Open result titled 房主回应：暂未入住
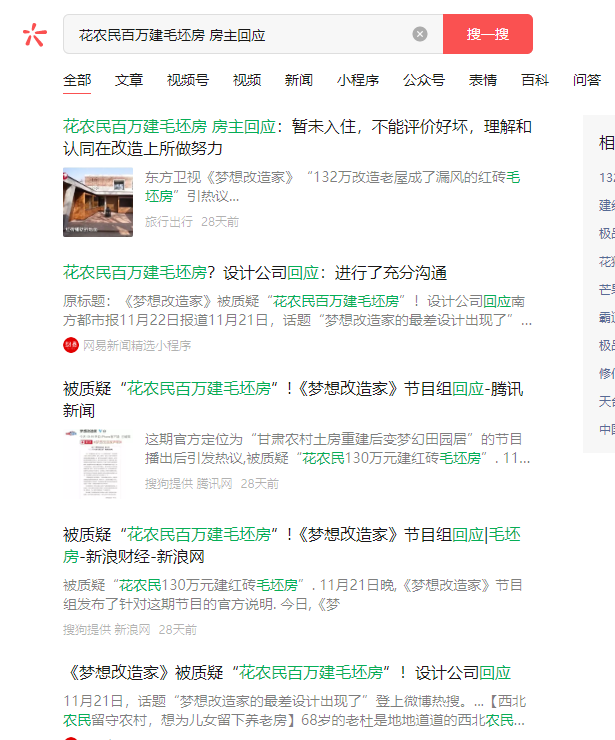This screenshot has width=615, height=740. [x=297, y=137]
